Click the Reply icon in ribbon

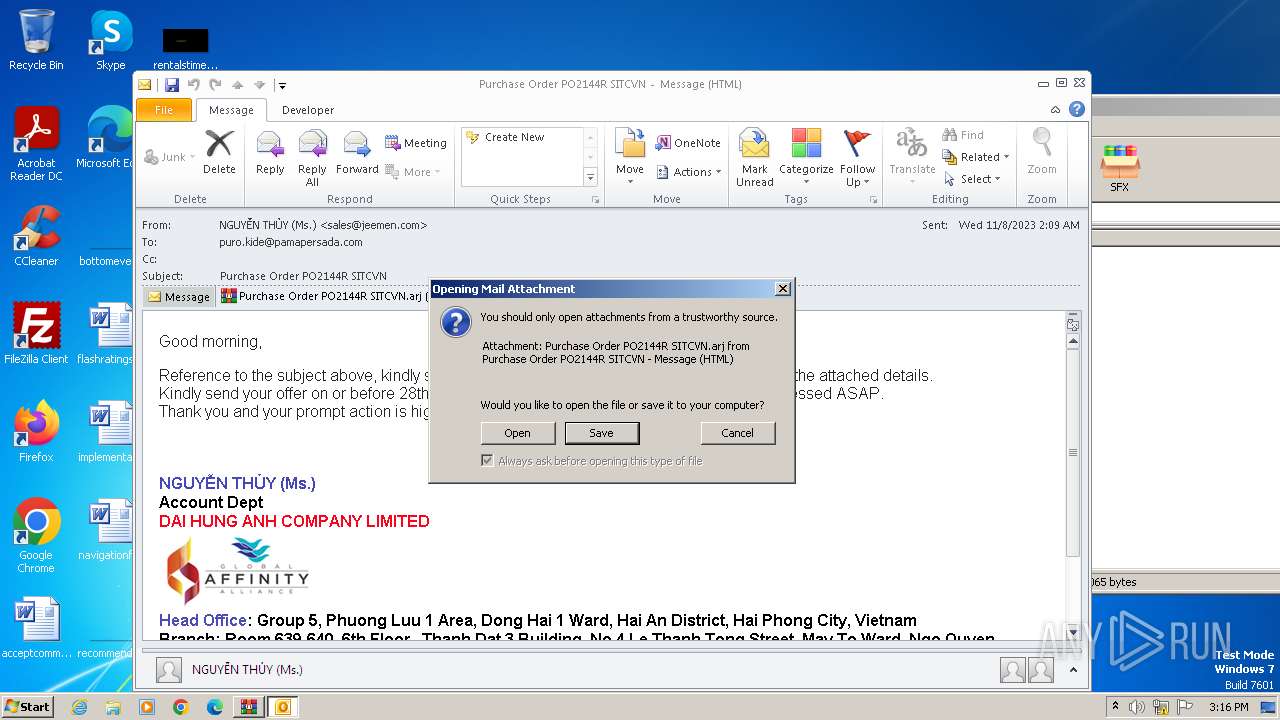270,152
